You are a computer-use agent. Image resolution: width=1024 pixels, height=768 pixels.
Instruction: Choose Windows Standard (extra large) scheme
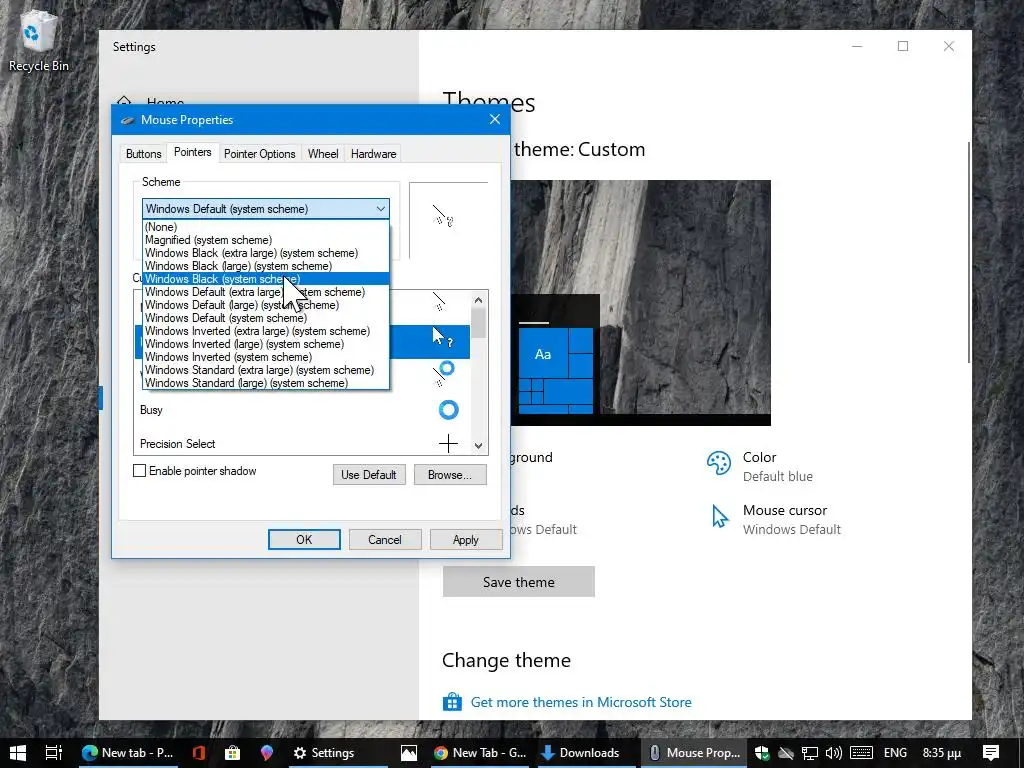266,370
